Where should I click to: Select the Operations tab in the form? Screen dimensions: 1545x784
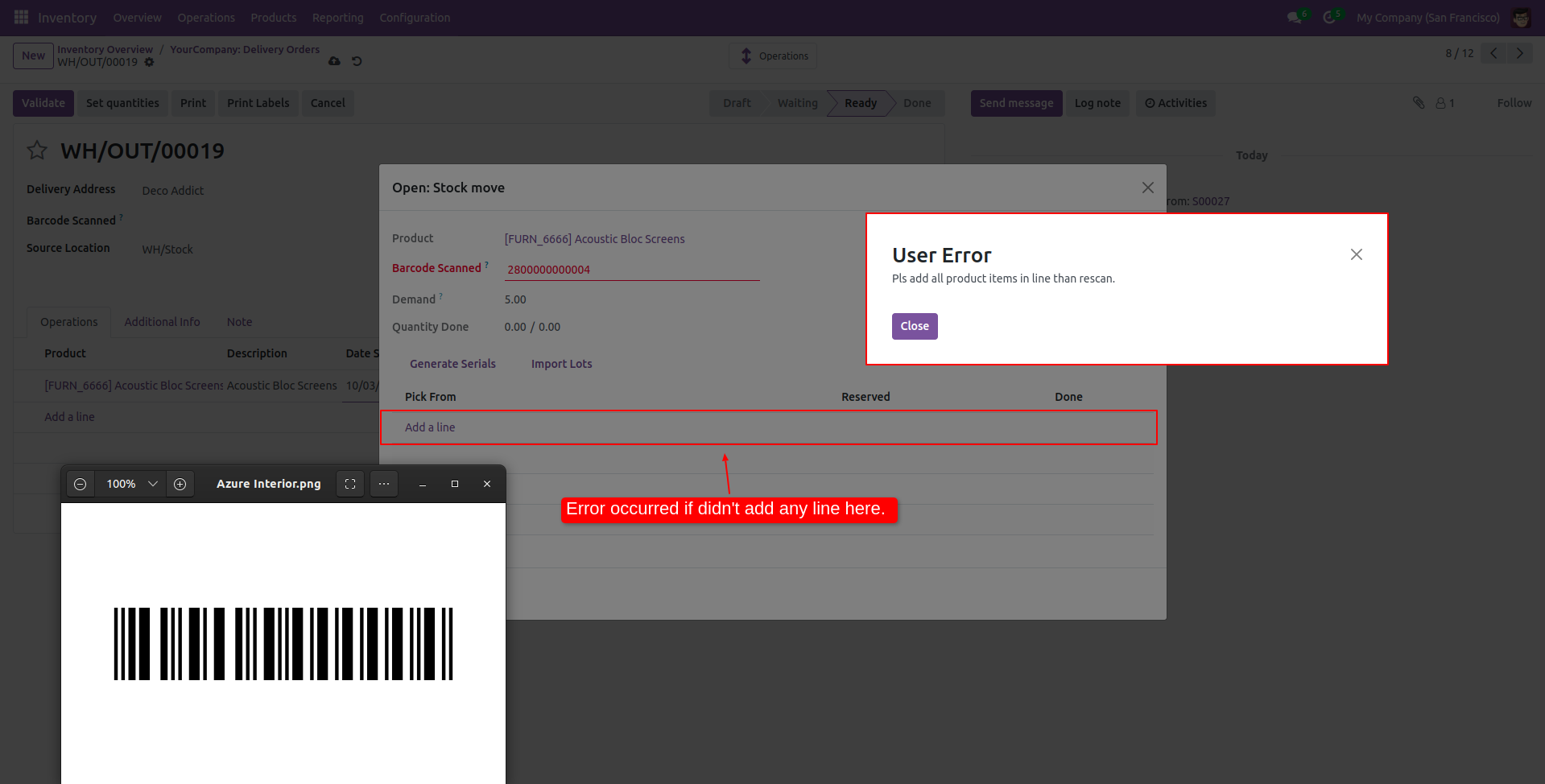(69, 322)
